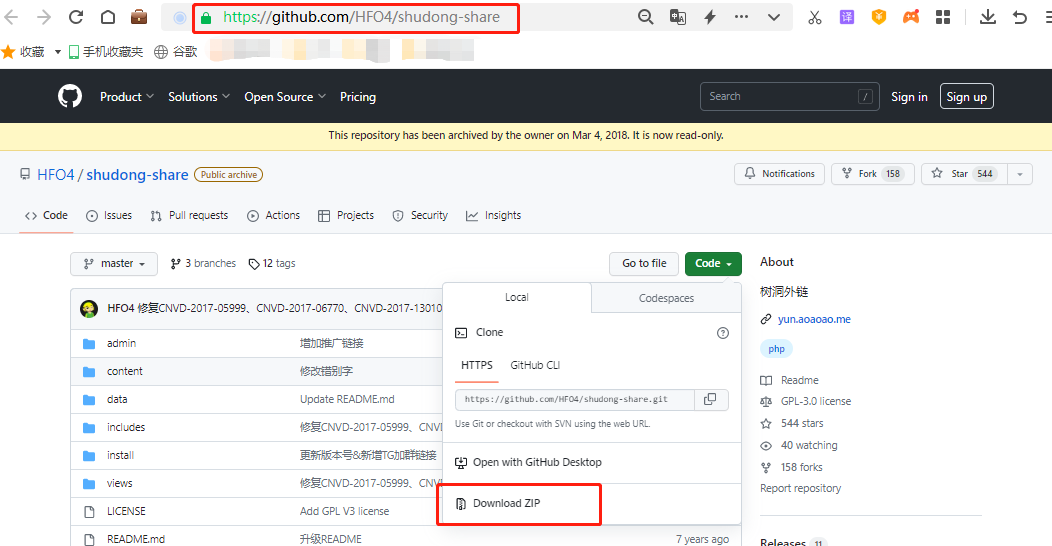Open the 谷歌 bookmark
1052x546 pixels.
tap(176, 52)
